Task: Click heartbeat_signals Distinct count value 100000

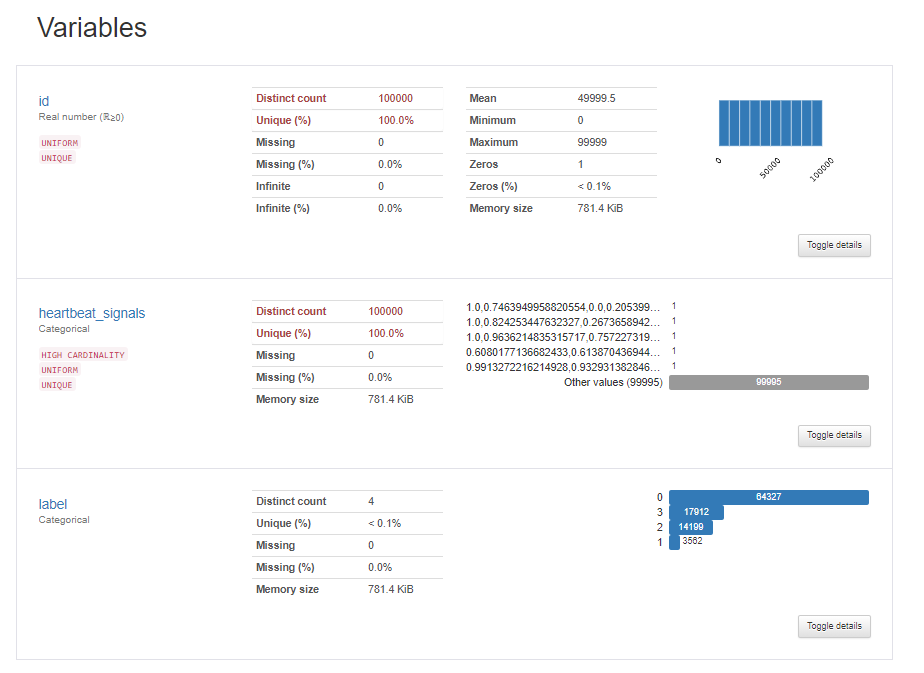Action: (x=385, y=311)
